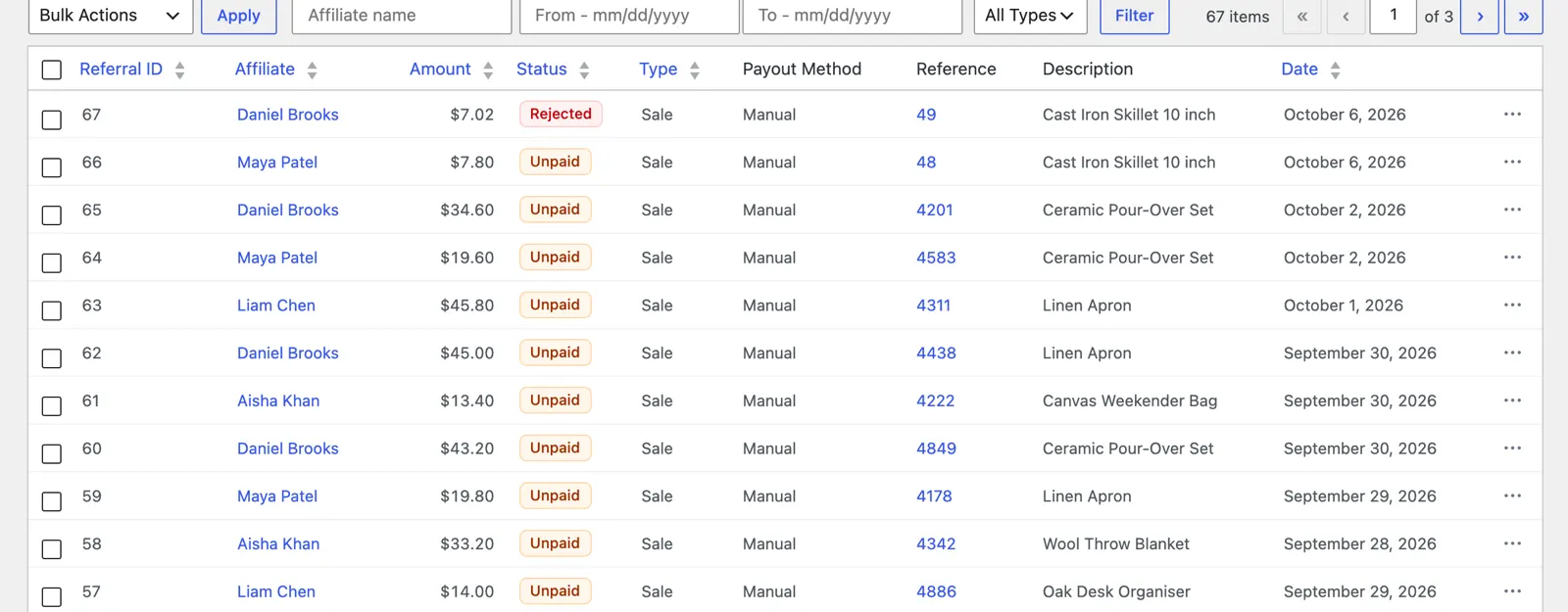Go to next page of referrals
1568x612 pixels.
pyautogui.click(x=1480, y=16)
